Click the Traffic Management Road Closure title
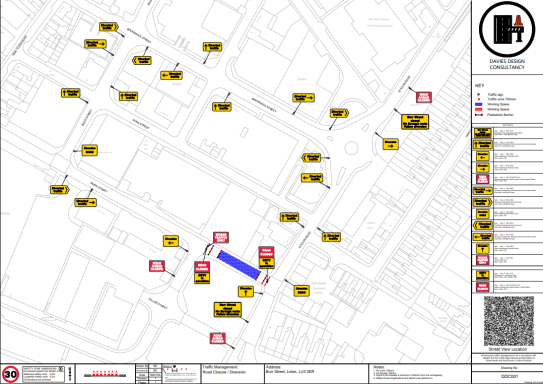 coord(224,369)
